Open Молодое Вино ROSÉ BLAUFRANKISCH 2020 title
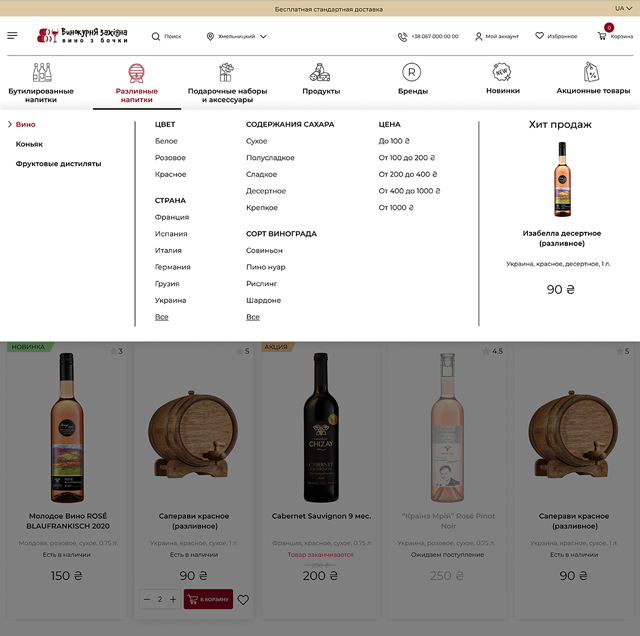This screenshot has width=640, height=636. pyautogui.click(x=68, y=521)
